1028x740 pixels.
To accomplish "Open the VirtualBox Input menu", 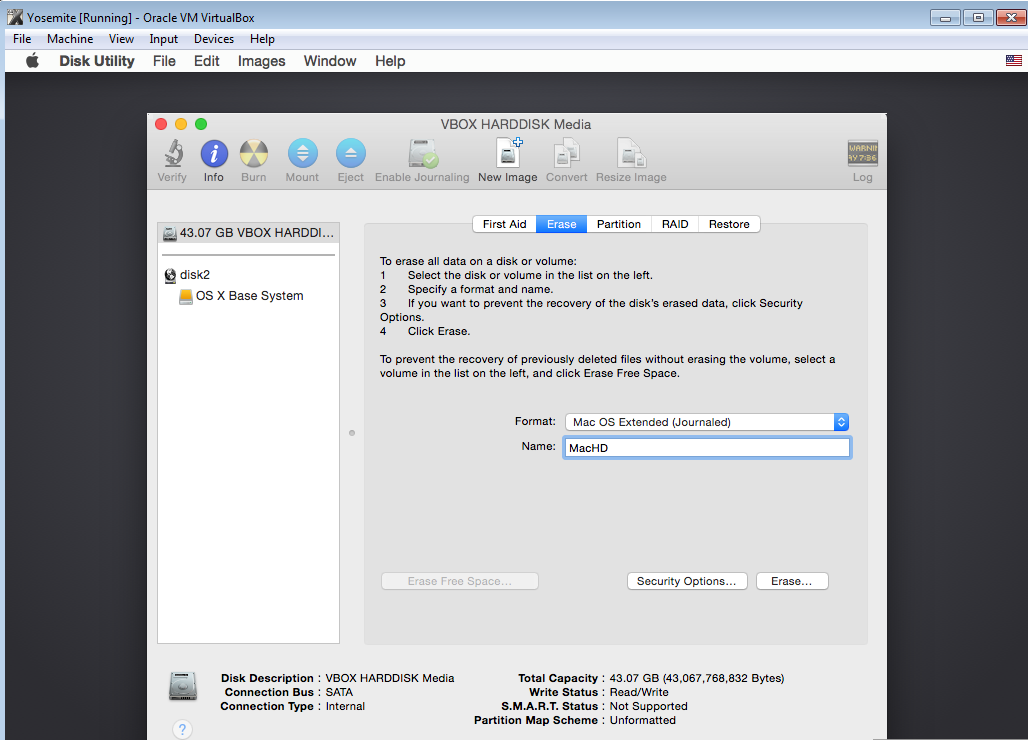I will coord(163,39).
